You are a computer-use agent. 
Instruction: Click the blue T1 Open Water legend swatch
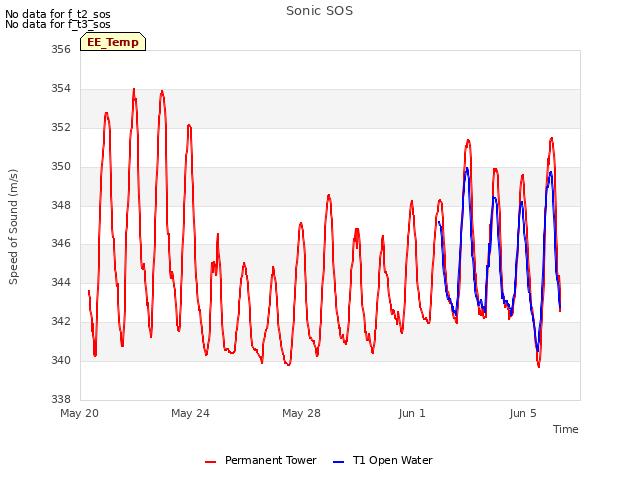point(338,462)
